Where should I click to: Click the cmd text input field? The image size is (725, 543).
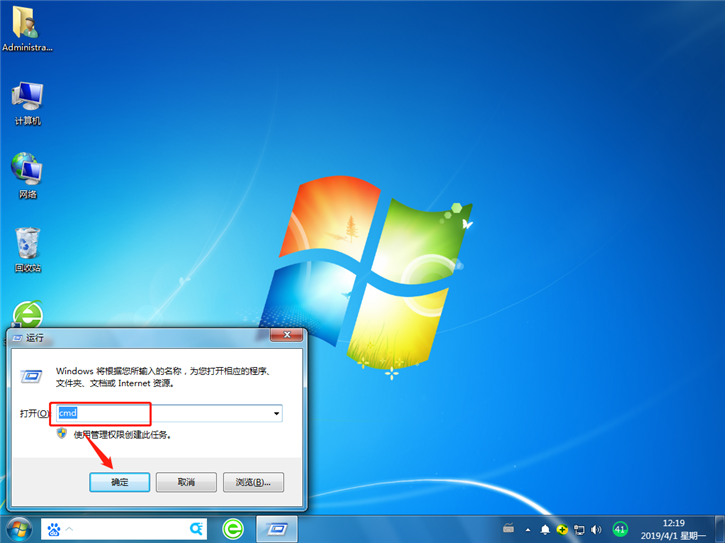[165, 413]
